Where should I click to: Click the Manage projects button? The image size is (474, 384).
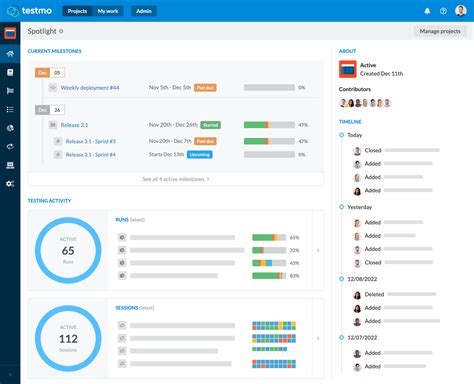[x=440, y=31]
